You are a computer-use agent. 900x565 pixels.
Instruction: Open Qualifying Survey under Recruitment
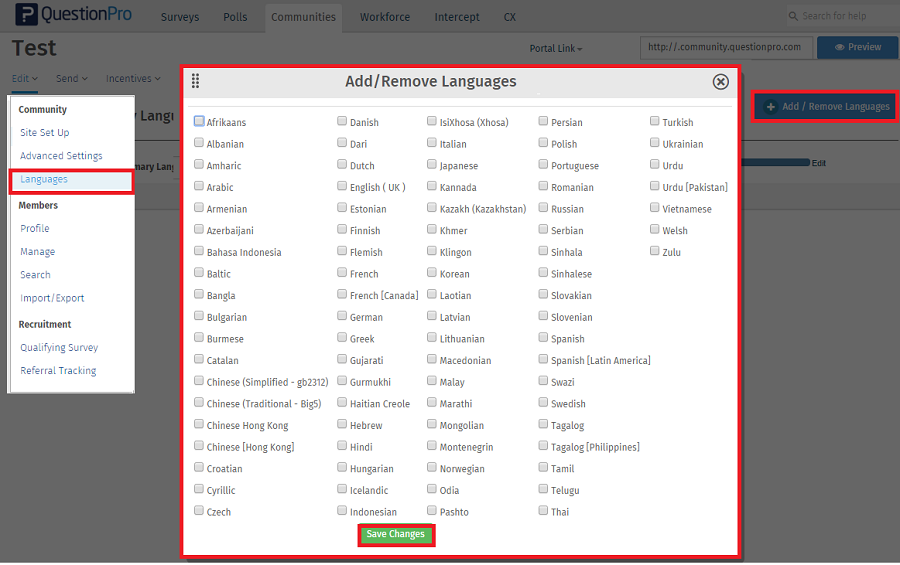click(x=59, y=347)
